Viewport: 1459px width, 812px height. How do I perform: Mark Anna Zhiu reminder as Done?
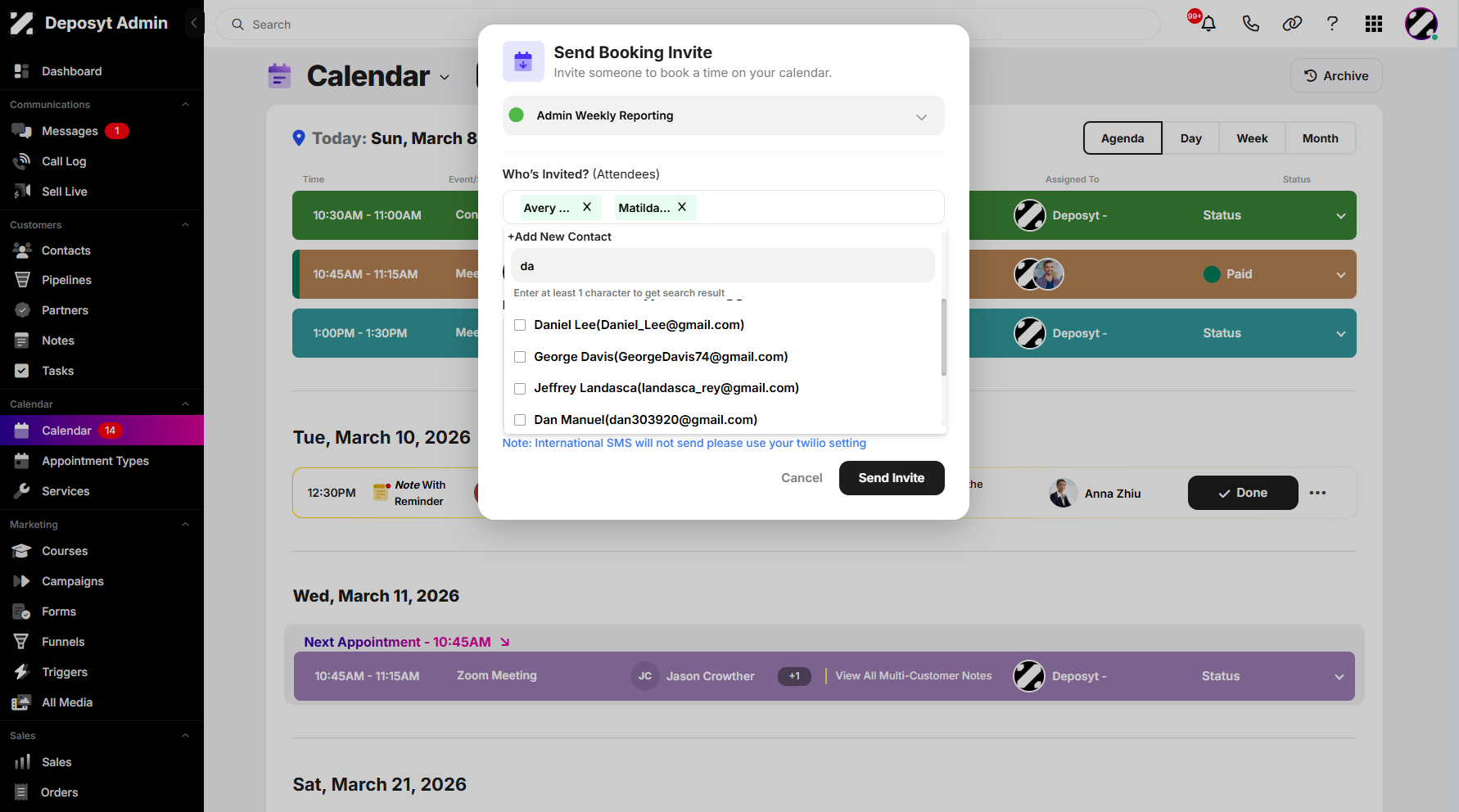click(x=1243, y=493)
